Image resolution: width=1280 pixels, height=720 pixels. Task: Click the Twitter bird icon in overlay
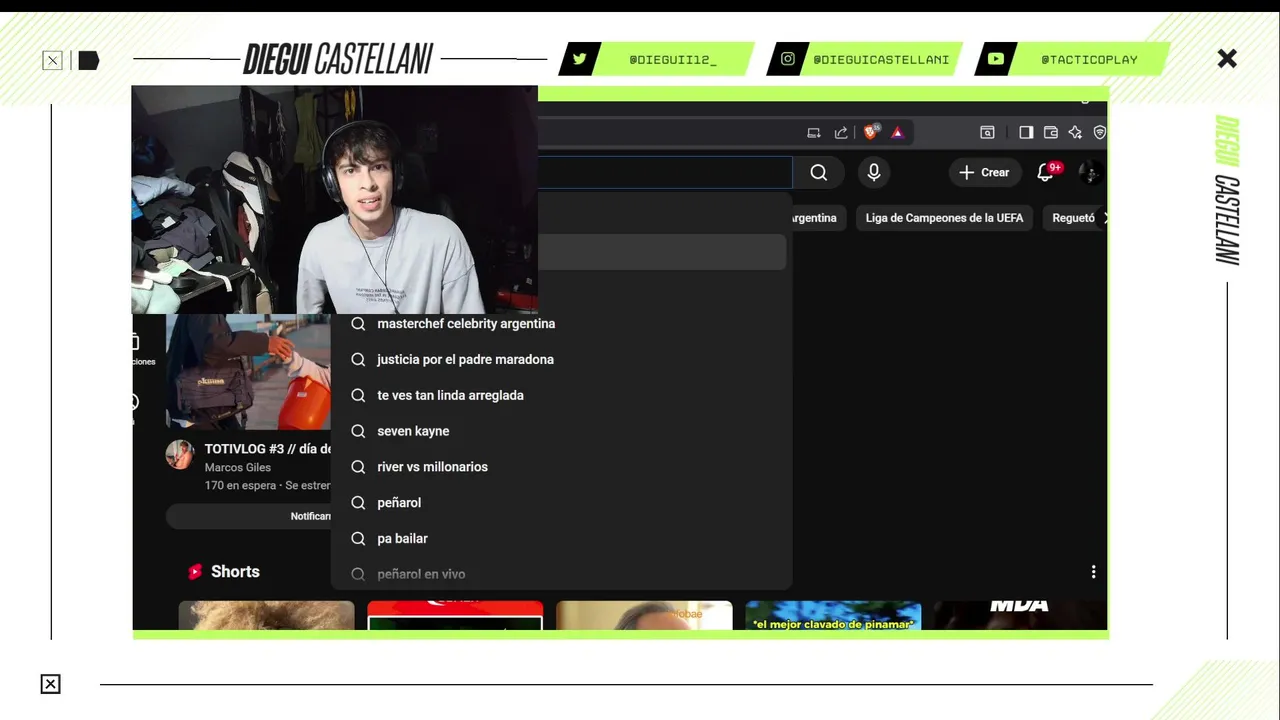point(580,59)
